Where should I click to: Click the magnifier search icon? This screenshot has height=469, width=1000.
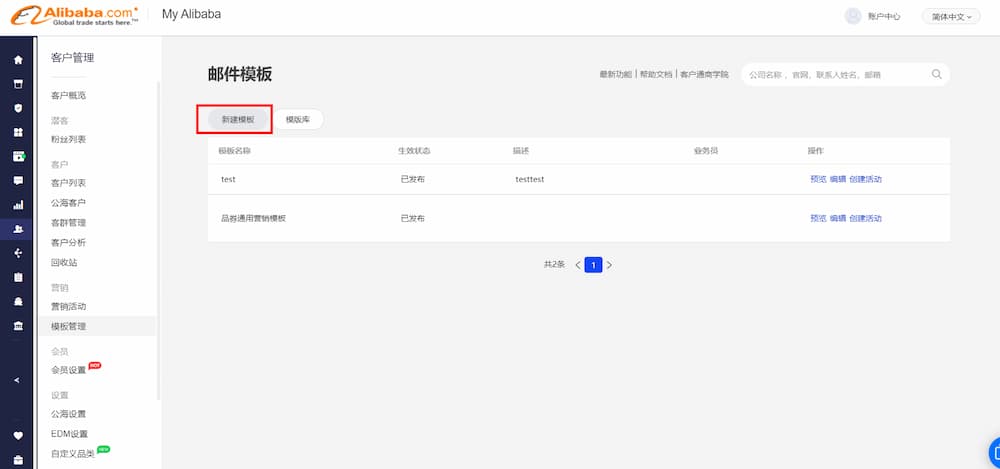pos(937,75)
